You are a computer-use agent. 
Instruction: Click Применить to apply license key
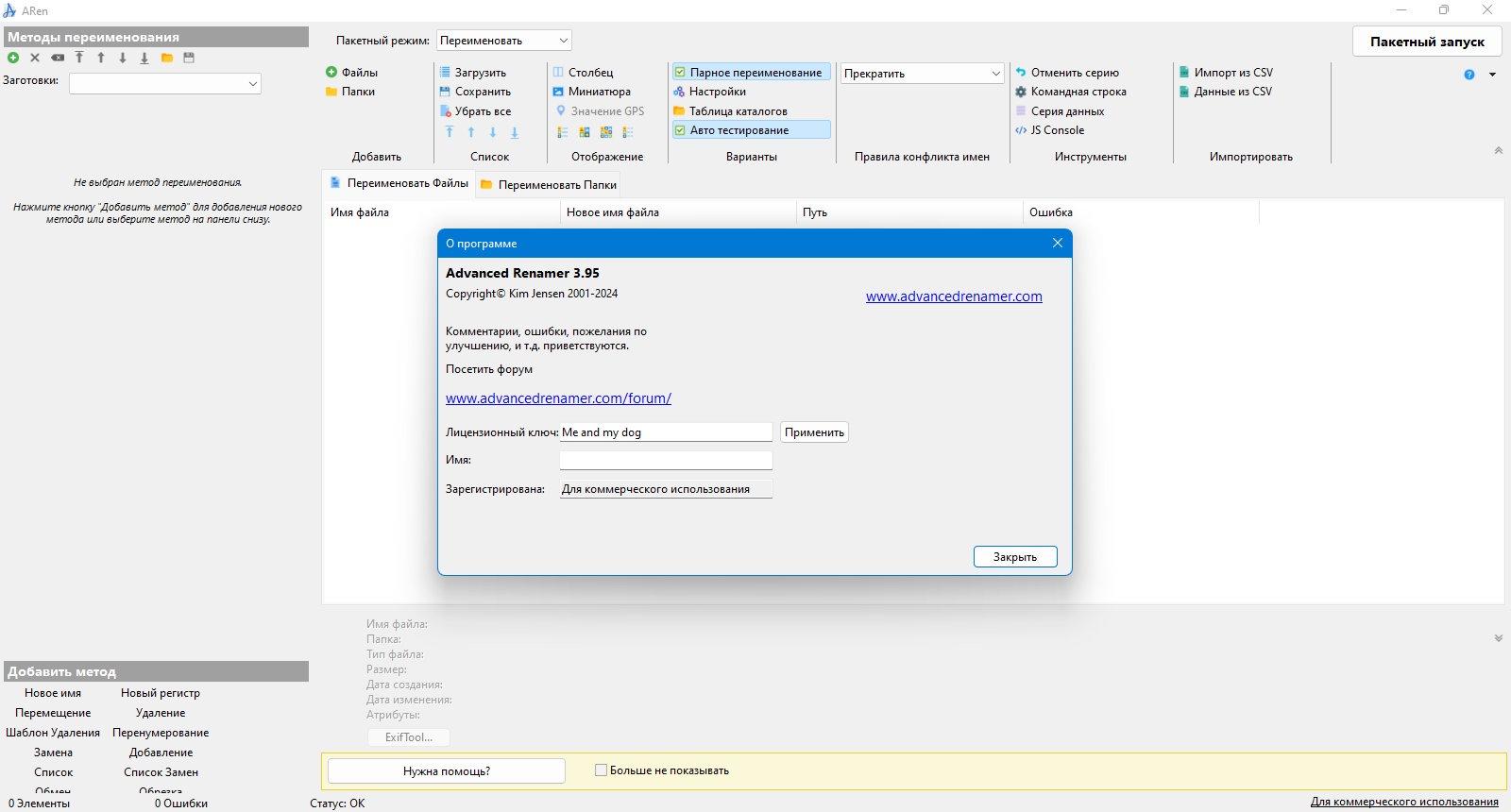(x=814, y=432)
